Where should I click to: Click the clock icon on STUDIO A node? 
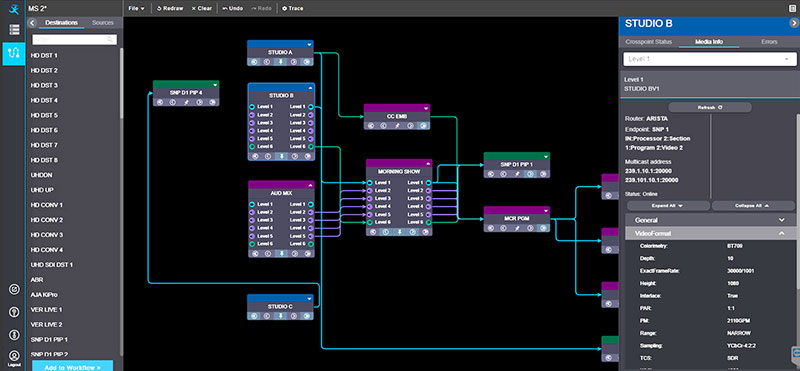pos(267,62)
